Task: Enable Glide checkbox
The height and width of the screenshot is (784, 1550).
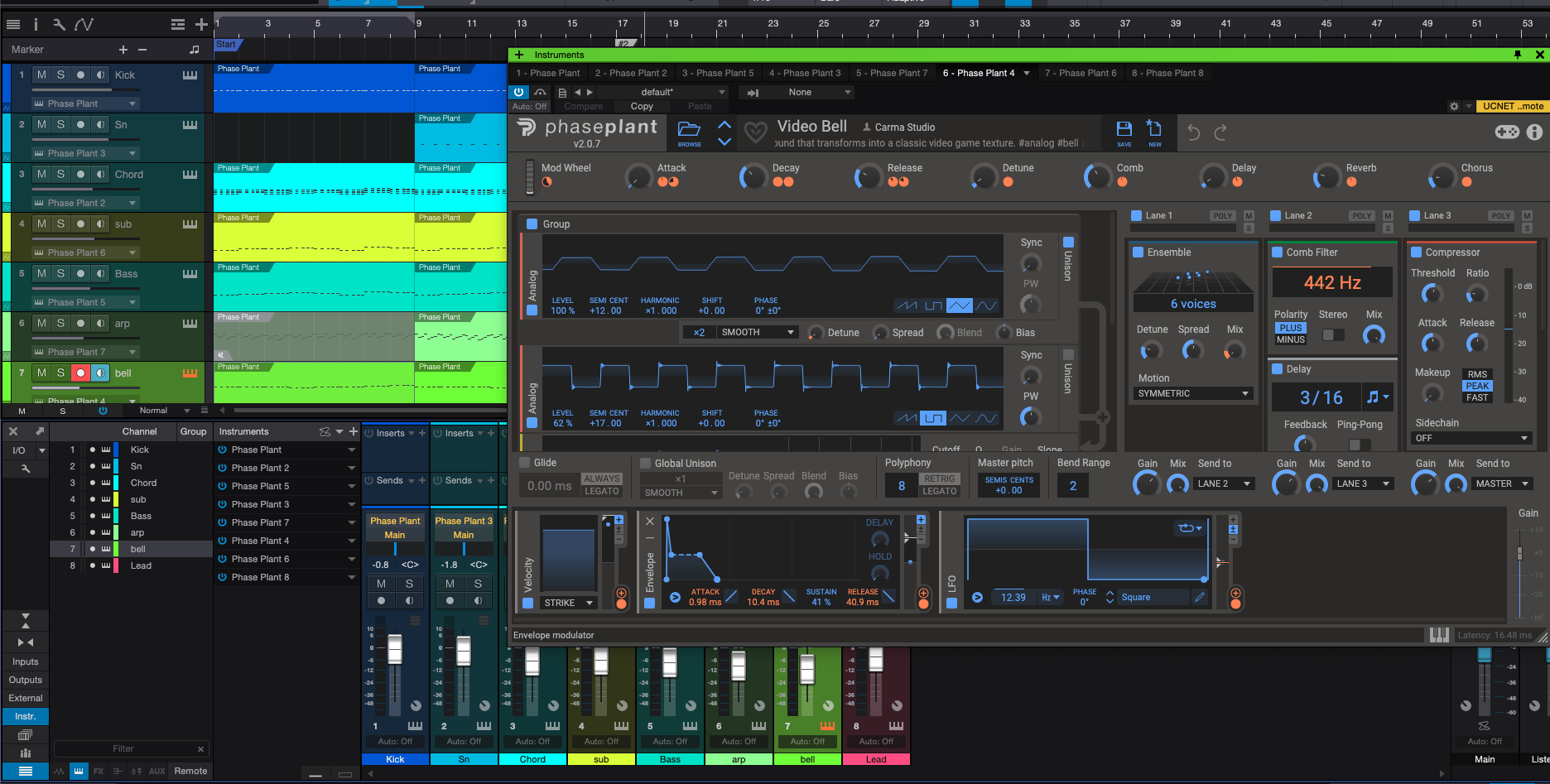Action: pyautogui.click(x=524, y=463)
